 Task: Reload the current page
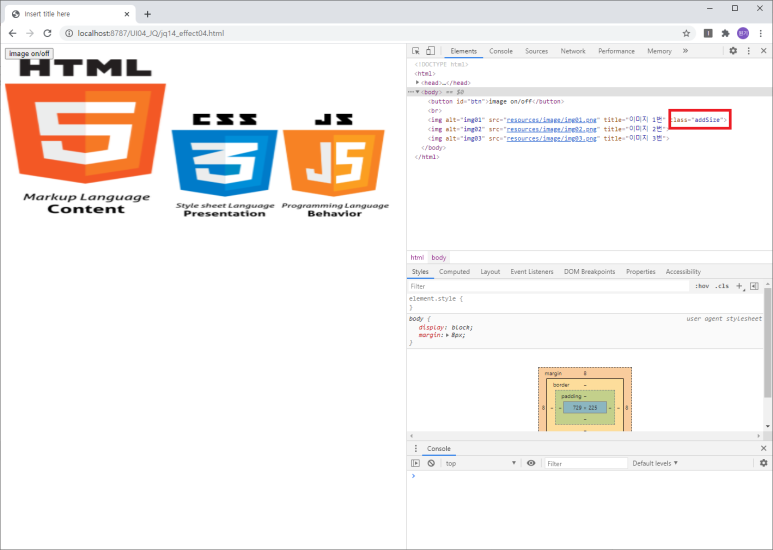(x=47, y=33)
